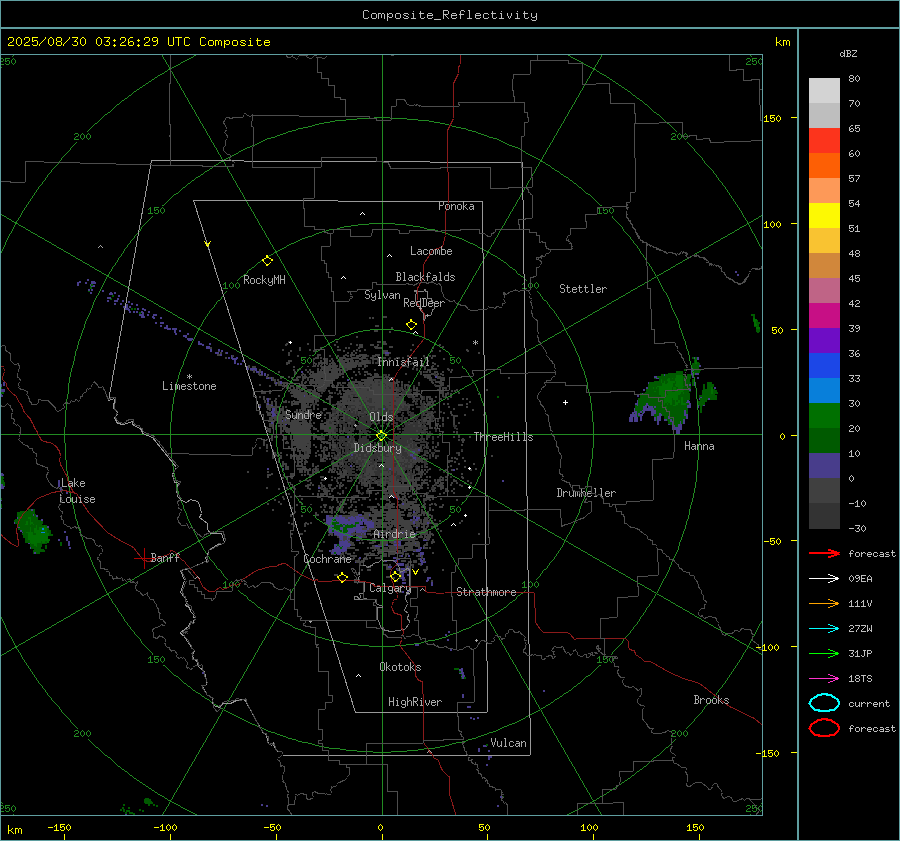900x841 pixels.
Task: Click the Composite_Reflectivity title
Action: [450, 15]
